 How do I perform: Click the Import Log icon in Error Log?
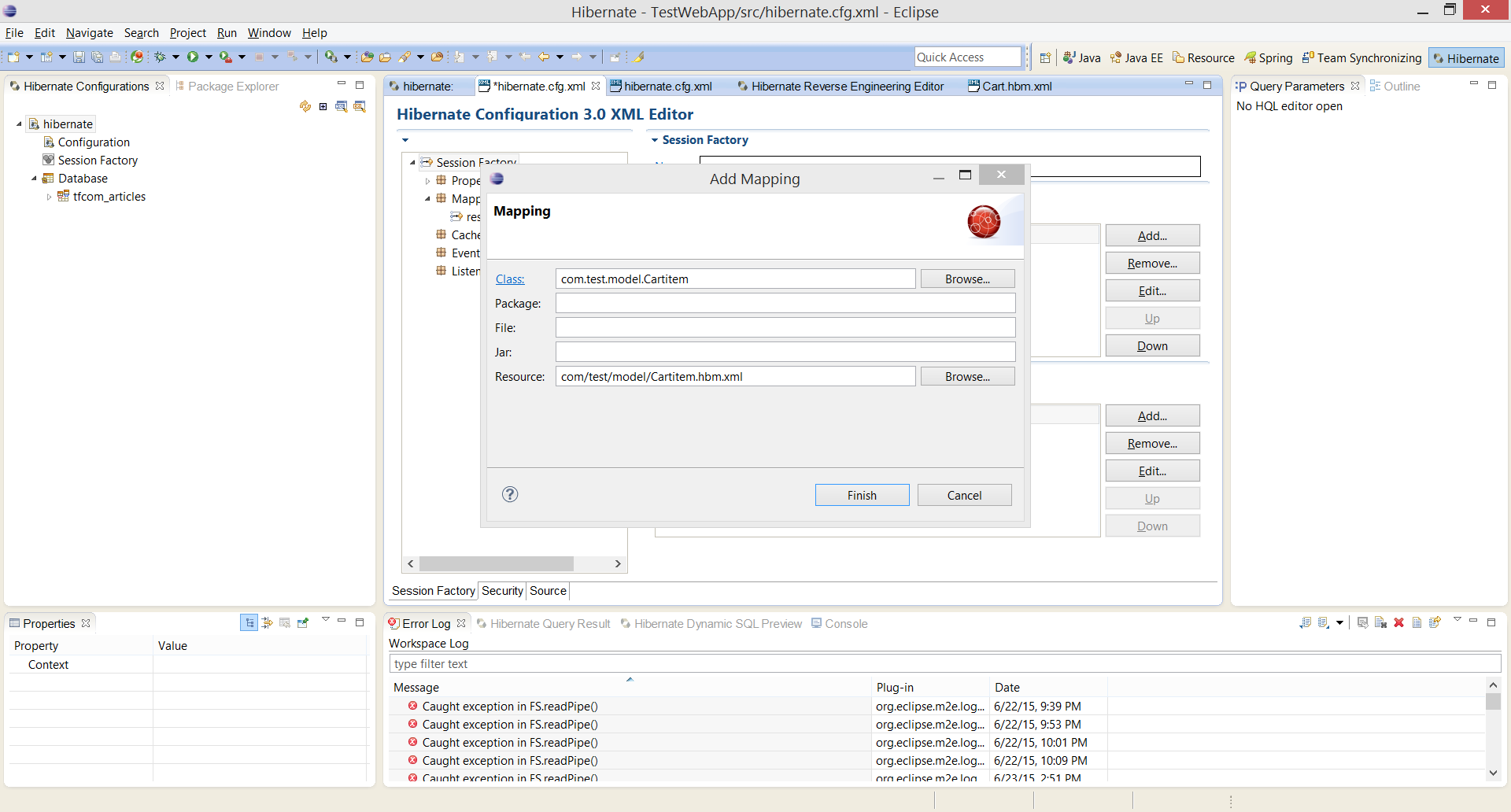click(x=1323, y=622)
